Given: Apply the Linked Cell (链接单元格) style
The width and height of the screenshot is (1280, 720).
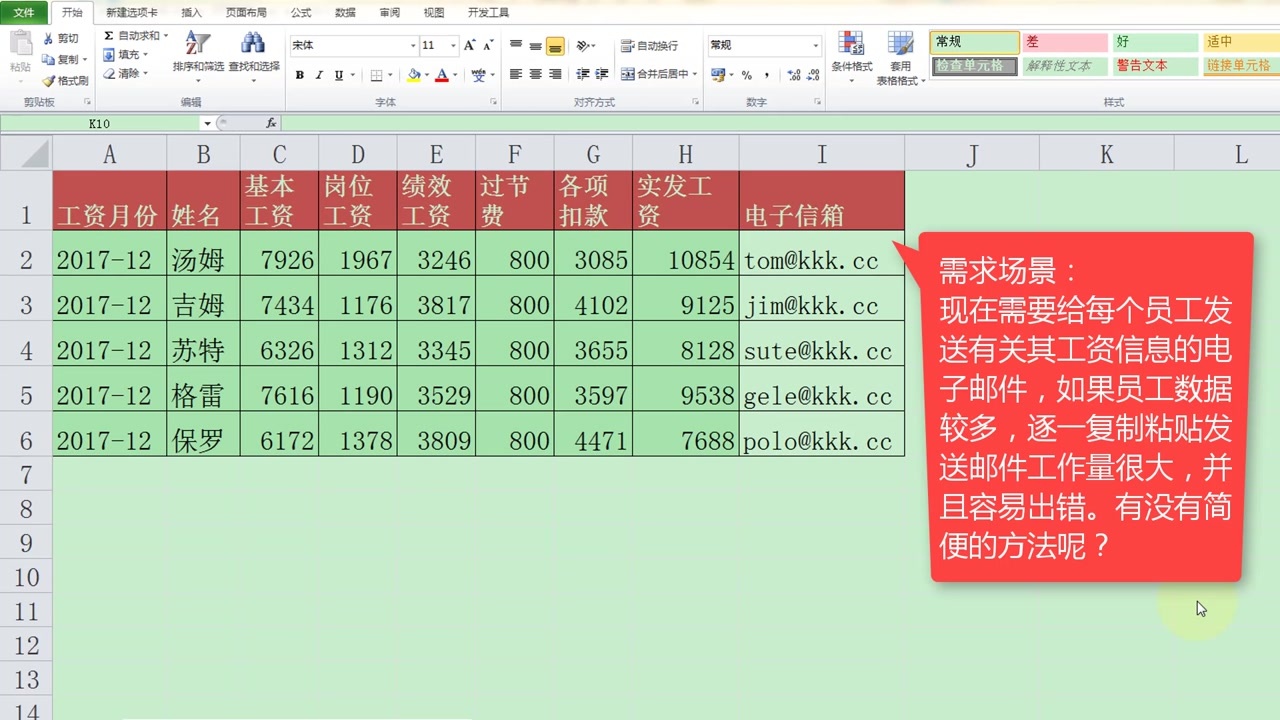Looking at the screenshot, I should click(x=1241, y=66).
